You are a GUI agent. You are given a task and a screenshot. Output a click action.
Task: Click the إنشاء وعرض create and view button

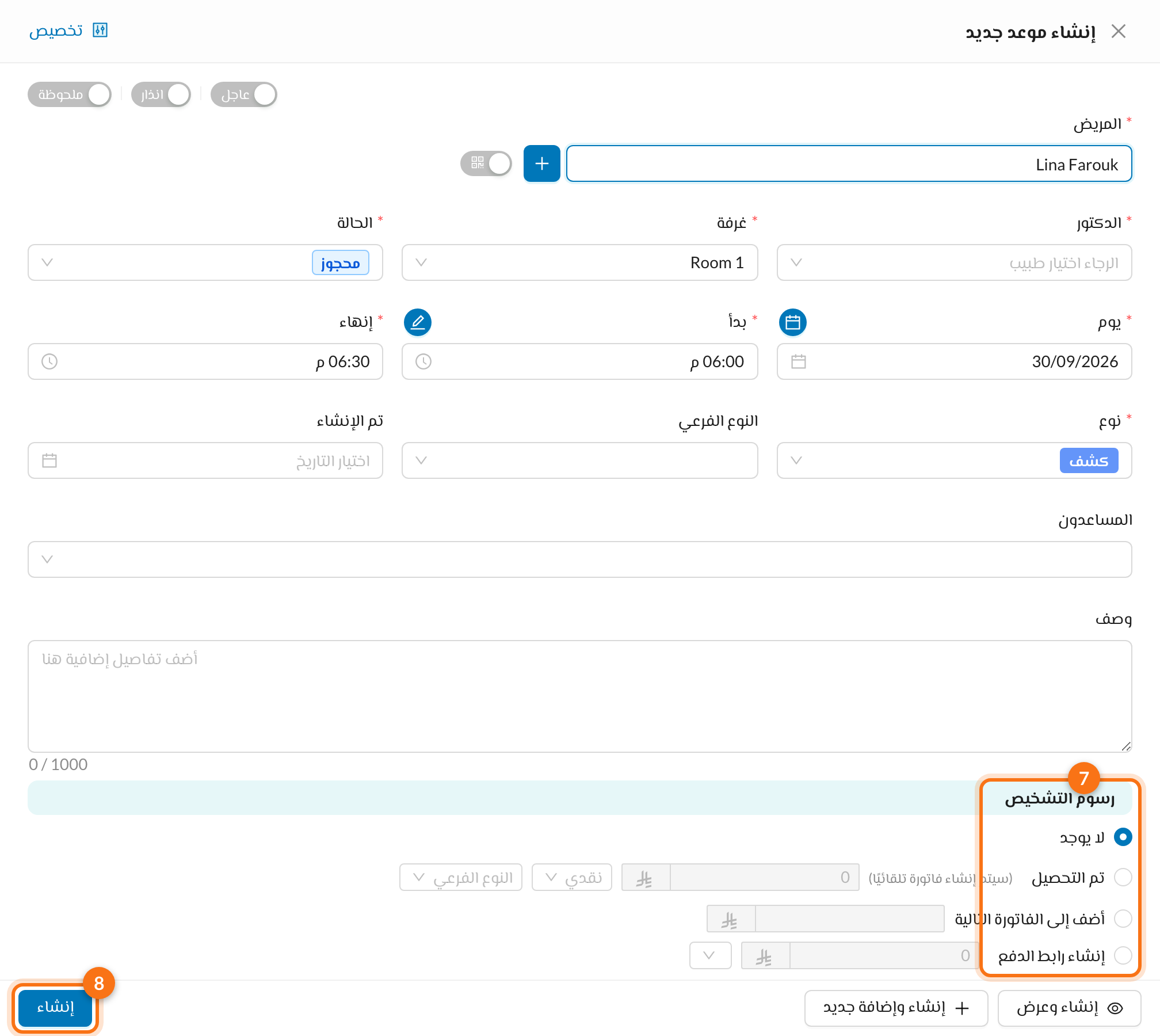(1070, 1008)
